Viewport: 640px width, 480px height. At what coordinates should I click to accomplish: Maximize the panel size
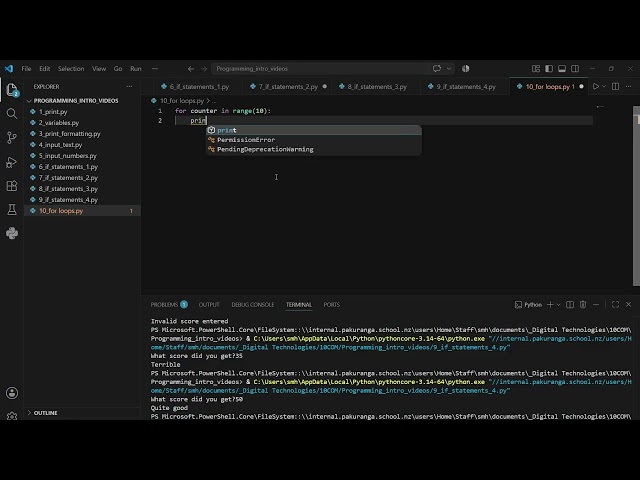tap(616, 304)
